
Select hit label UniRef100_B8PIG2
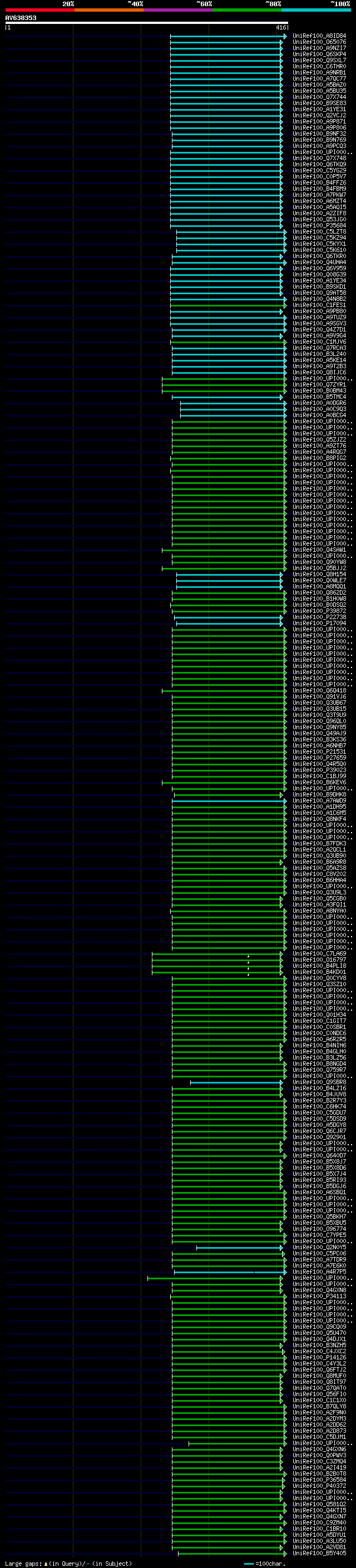319,458
